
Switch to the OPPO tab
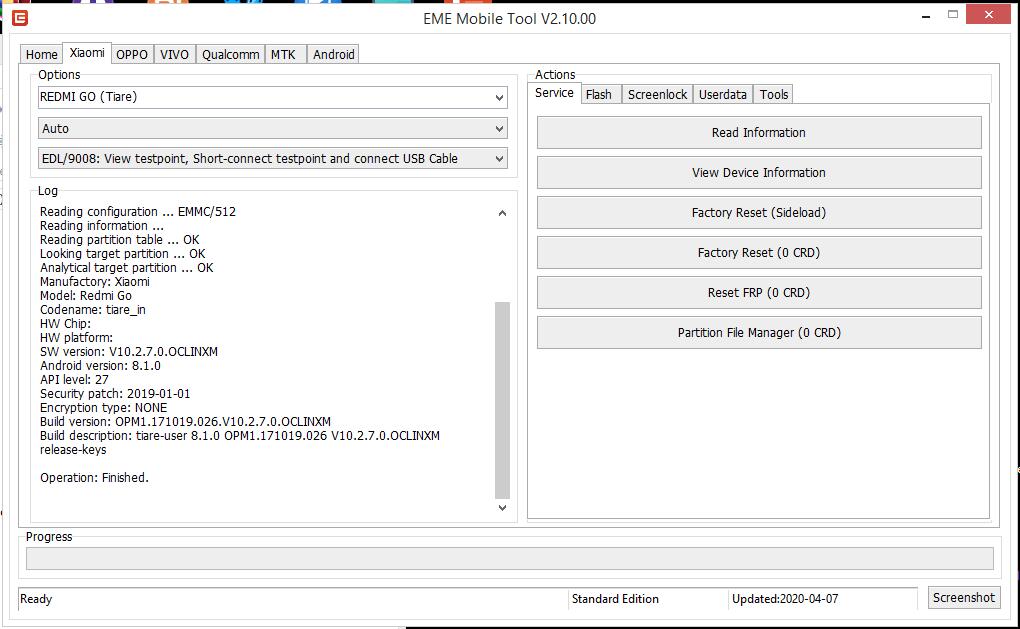132,55
